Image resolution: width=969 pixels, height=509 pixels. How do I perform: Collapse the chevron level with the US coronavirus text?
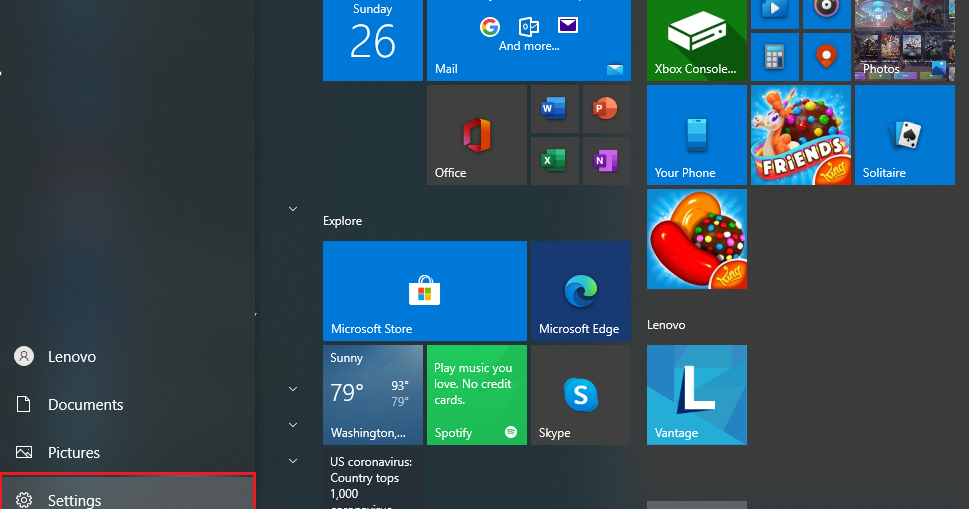[x=293, y=461]
